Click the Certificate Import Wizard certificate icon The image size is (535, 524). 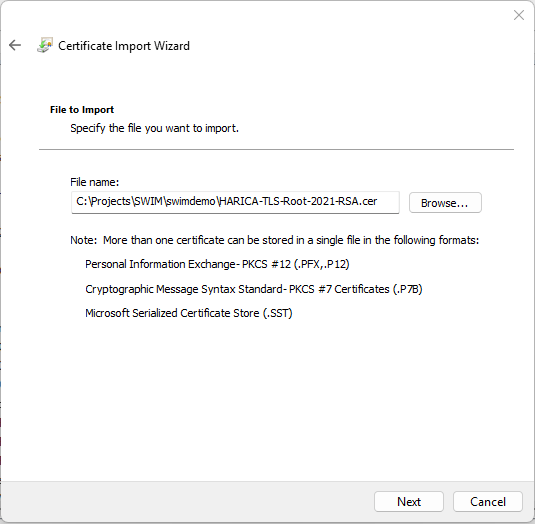[45, 45]
